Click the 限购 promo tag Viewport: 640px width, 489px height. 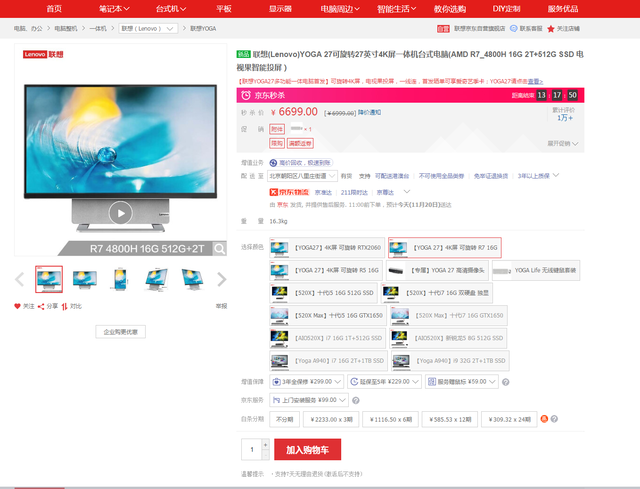(277, 143)
